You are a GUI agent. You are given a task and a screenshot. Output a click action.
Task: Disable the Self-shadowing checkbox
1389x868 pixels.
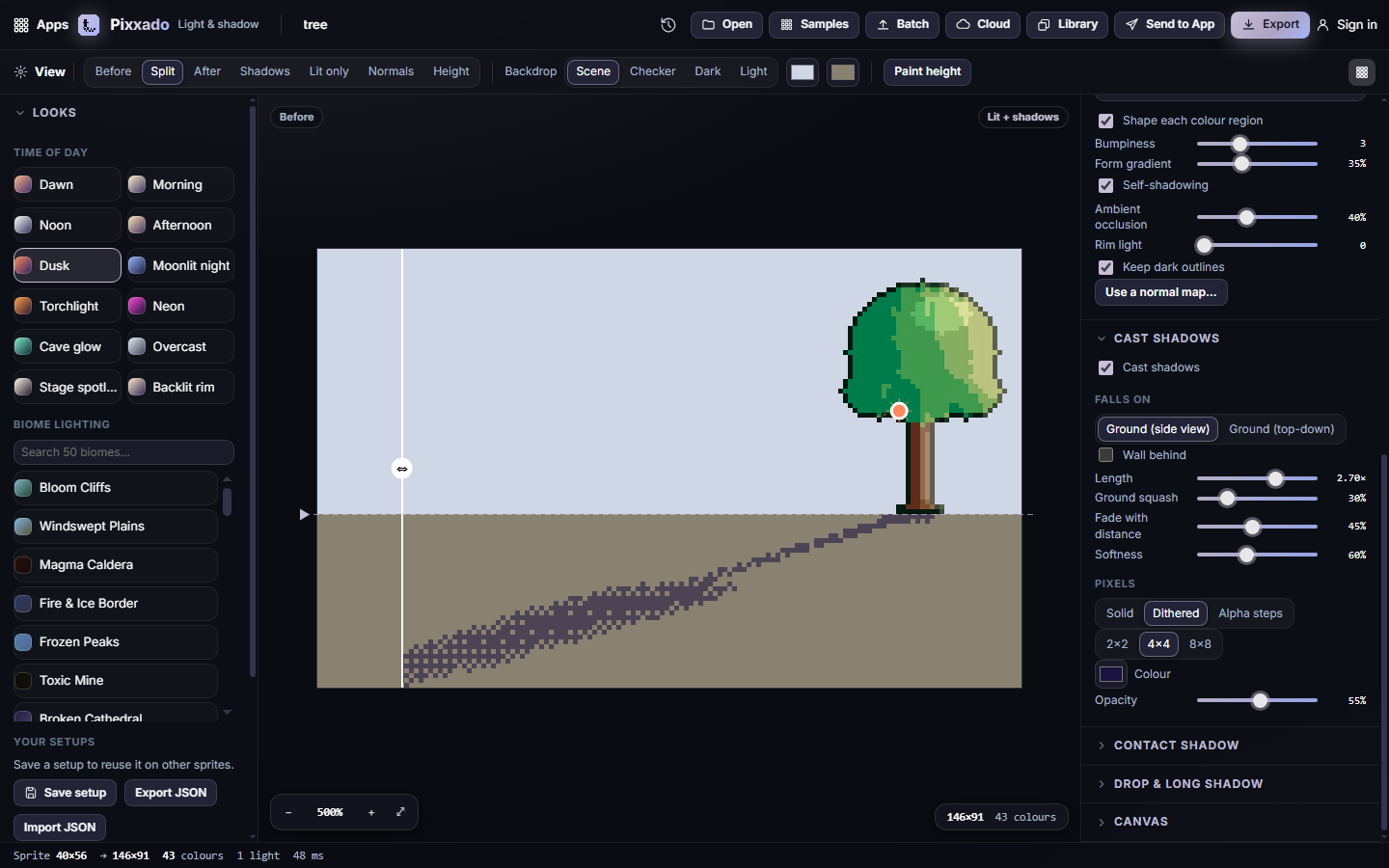click(x=1105, y=186)
